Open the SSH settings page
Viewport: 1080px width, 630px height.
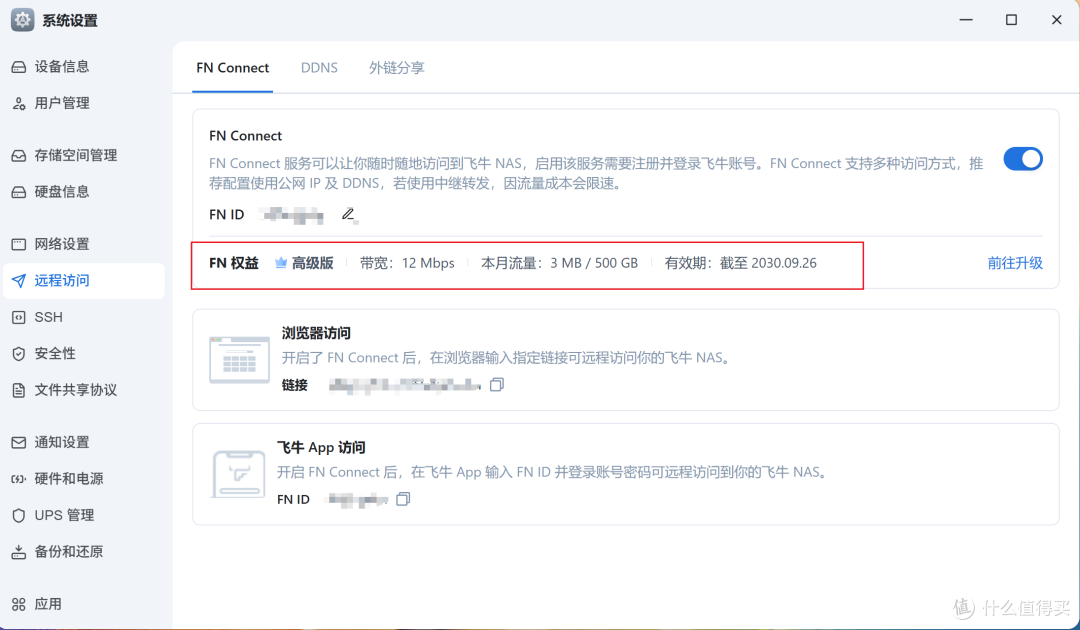point(83,317)
